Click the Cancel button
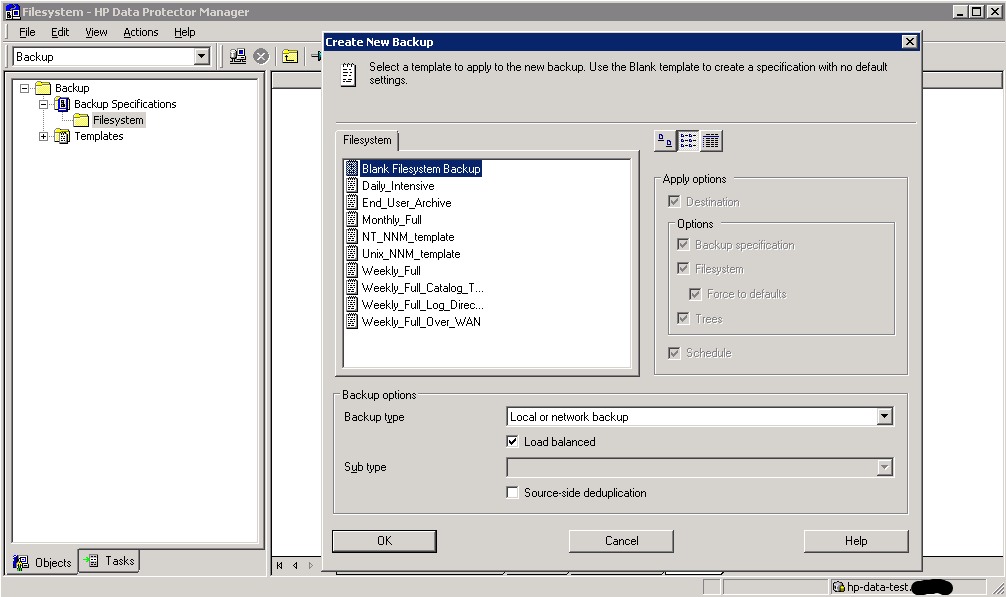The image size is (1006, 597). pyautogui.click(x=621, y=541)
